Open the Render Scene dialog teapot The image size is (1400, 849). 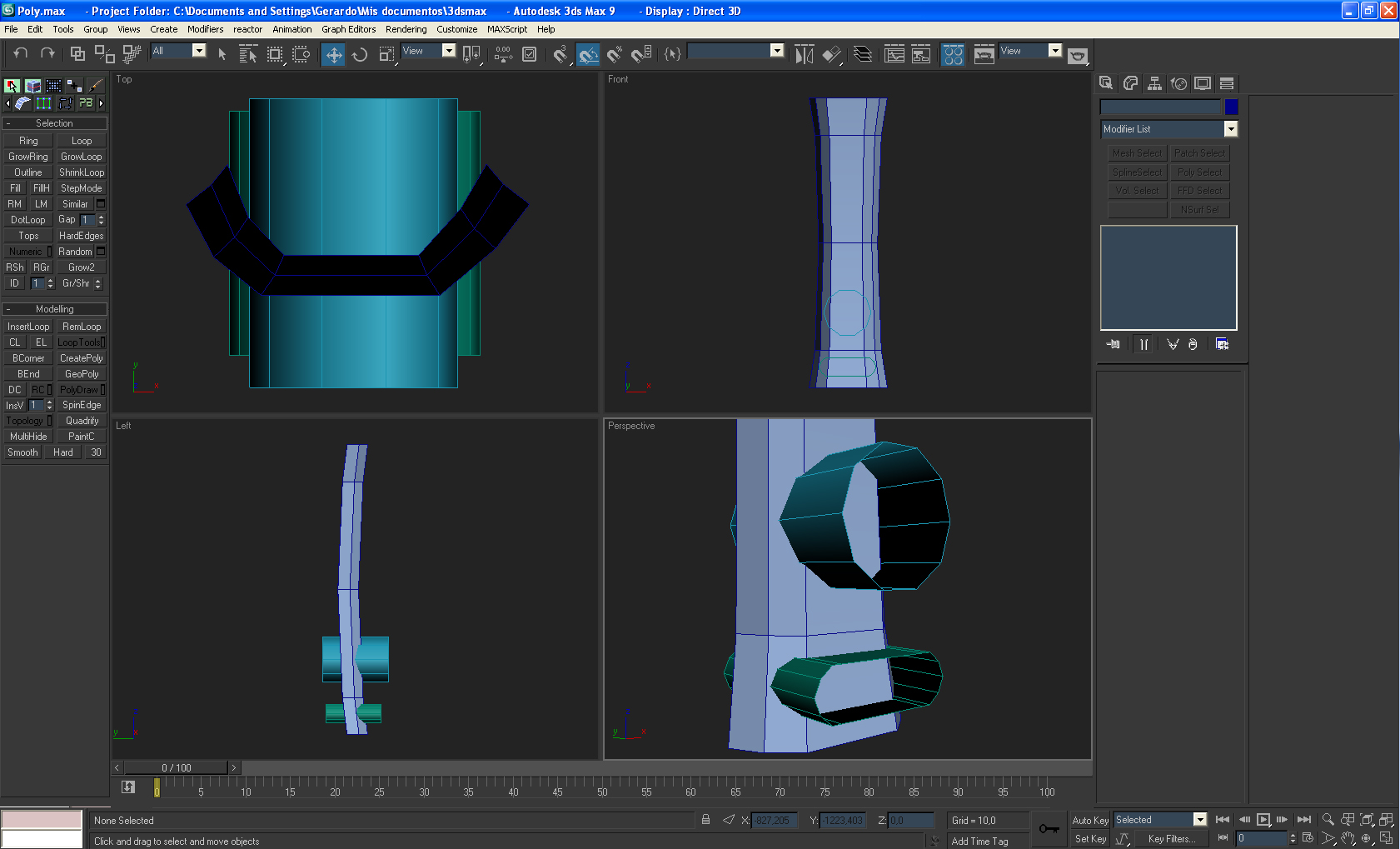[984, 55]
